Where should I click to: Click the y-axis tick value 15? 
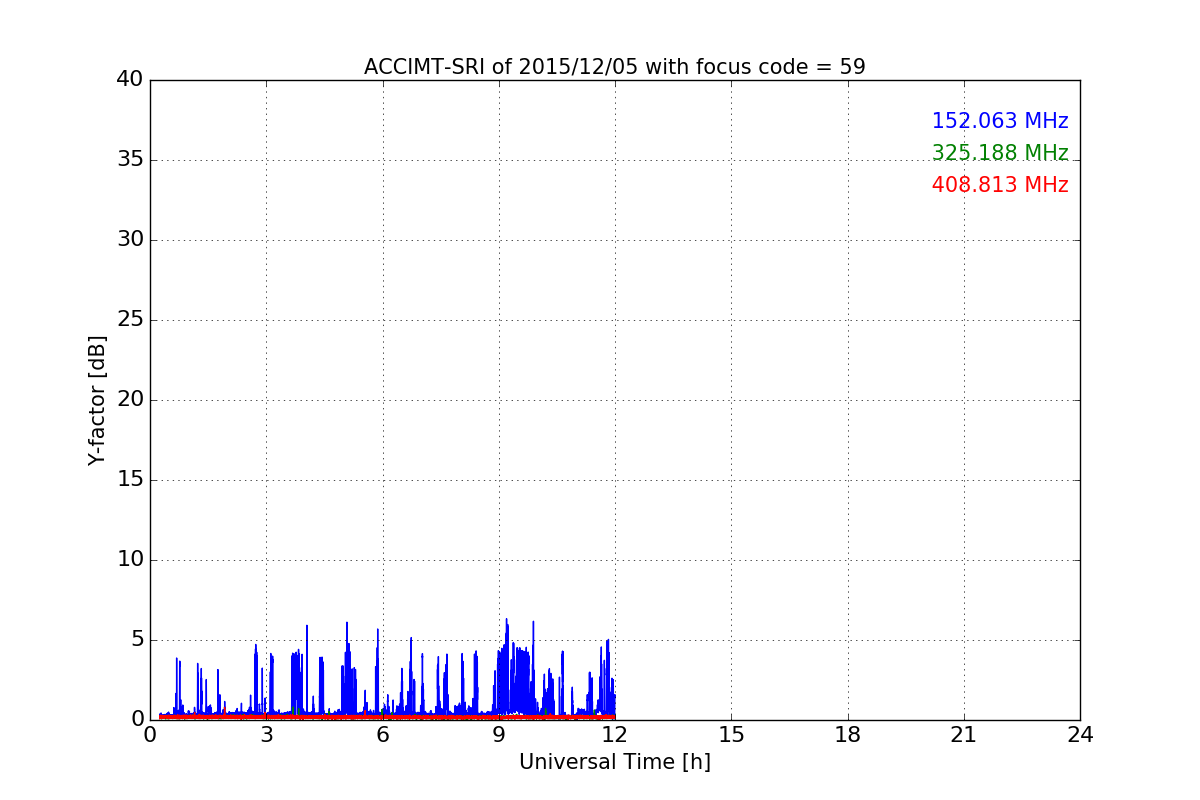coord(130,480)
